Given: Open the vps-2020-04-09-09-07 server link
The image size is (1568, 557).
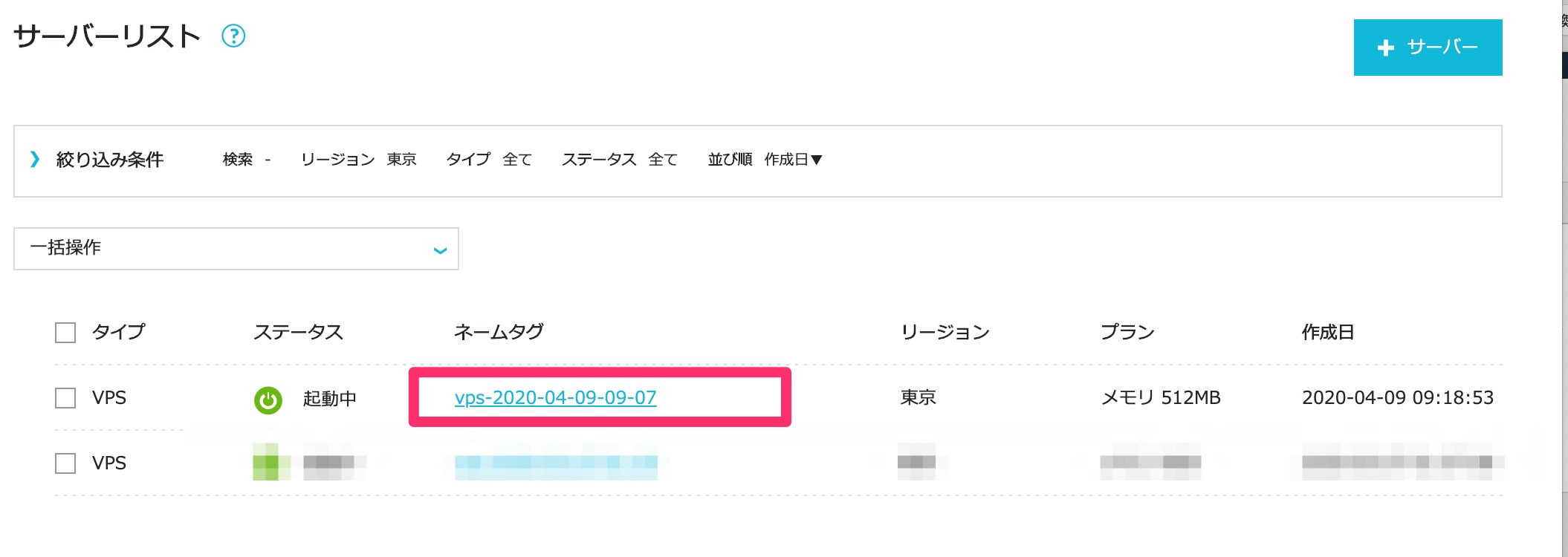Looking at the screenshot, I should pyautogui.click(x=555, y=398).
